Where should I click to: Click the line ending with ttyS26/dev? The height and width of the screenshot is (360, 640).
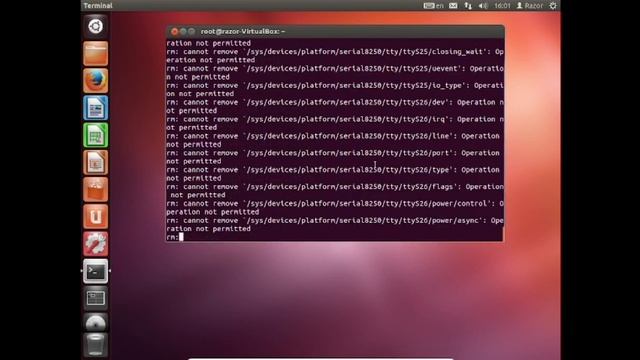pyautogui.click(x=335, y=102)
